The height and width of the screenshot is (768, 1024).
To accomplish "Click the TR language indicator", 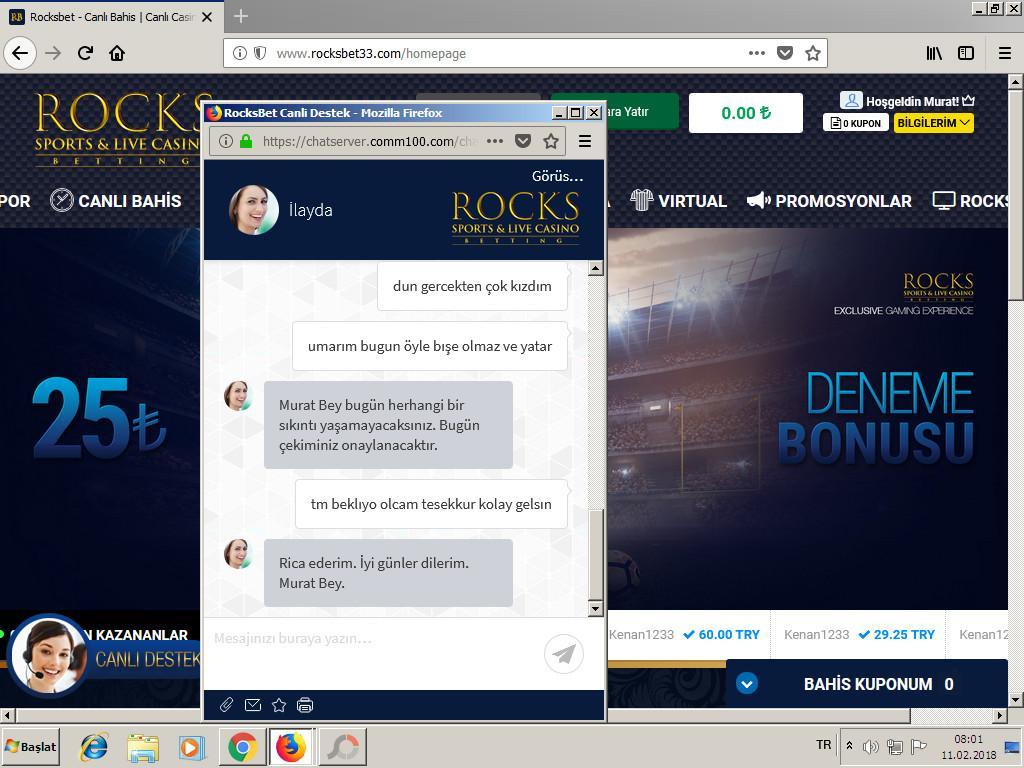I will (x=824, y=745).
